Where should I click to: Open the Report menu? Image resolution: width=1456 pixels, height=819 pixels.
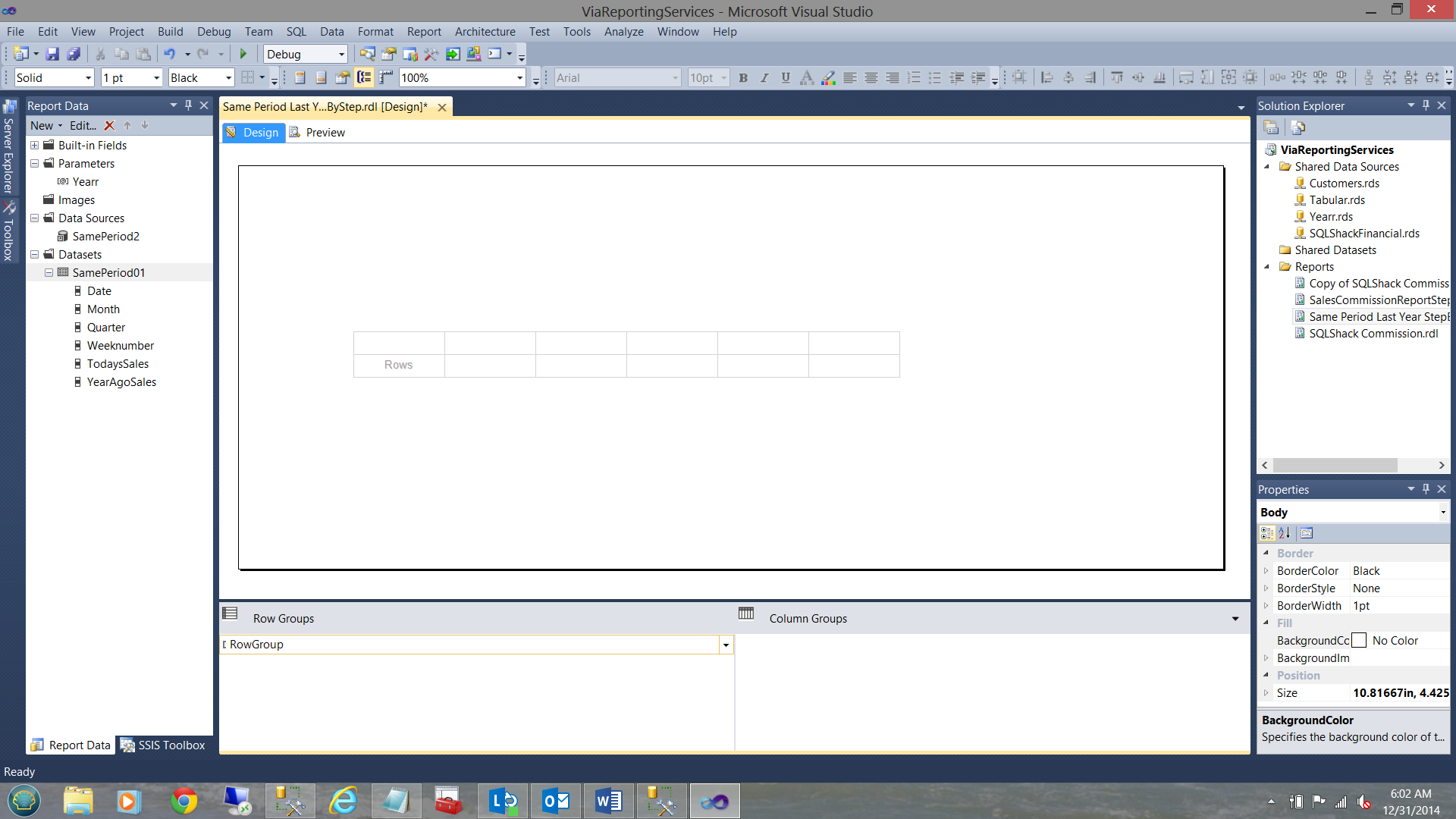coord(423,32)
